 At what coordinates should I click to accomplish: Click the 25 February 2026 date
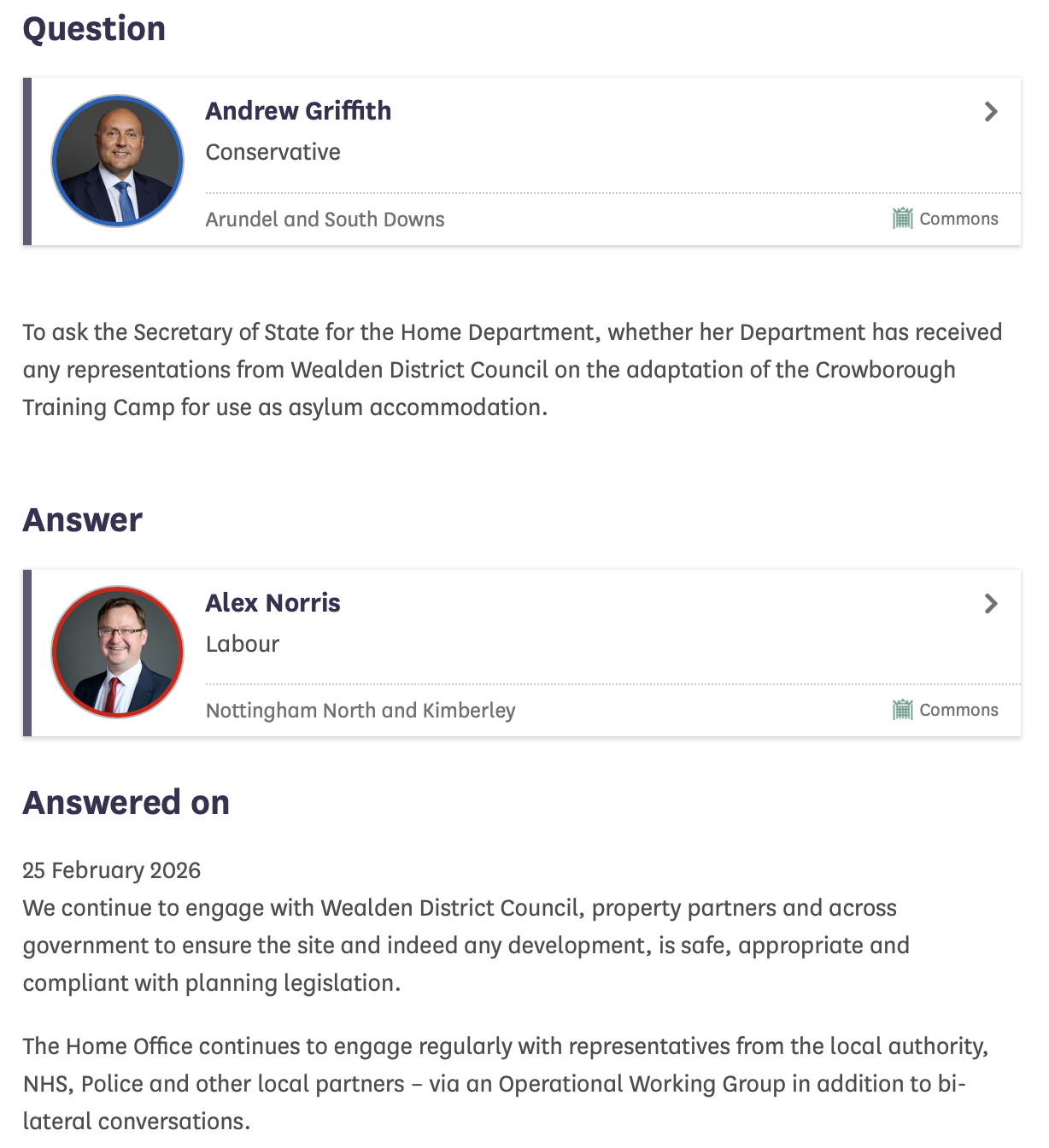click(x=112, y=870)
